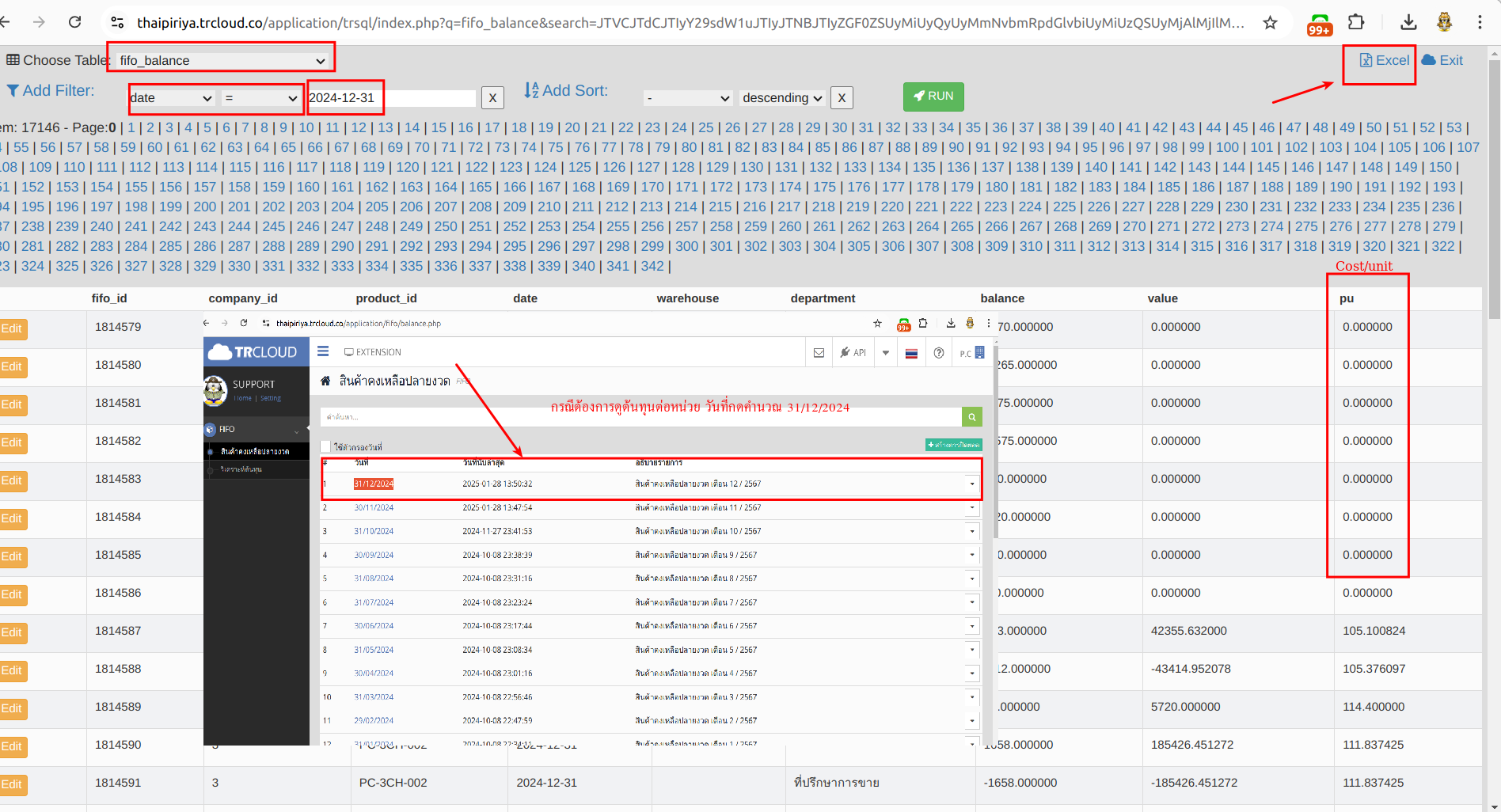Image resolution: width=1501 pixels, height=812 pixels.
Task: Click the SUPPORT user avatar in embedded sidebar
Action: [215, 390]
